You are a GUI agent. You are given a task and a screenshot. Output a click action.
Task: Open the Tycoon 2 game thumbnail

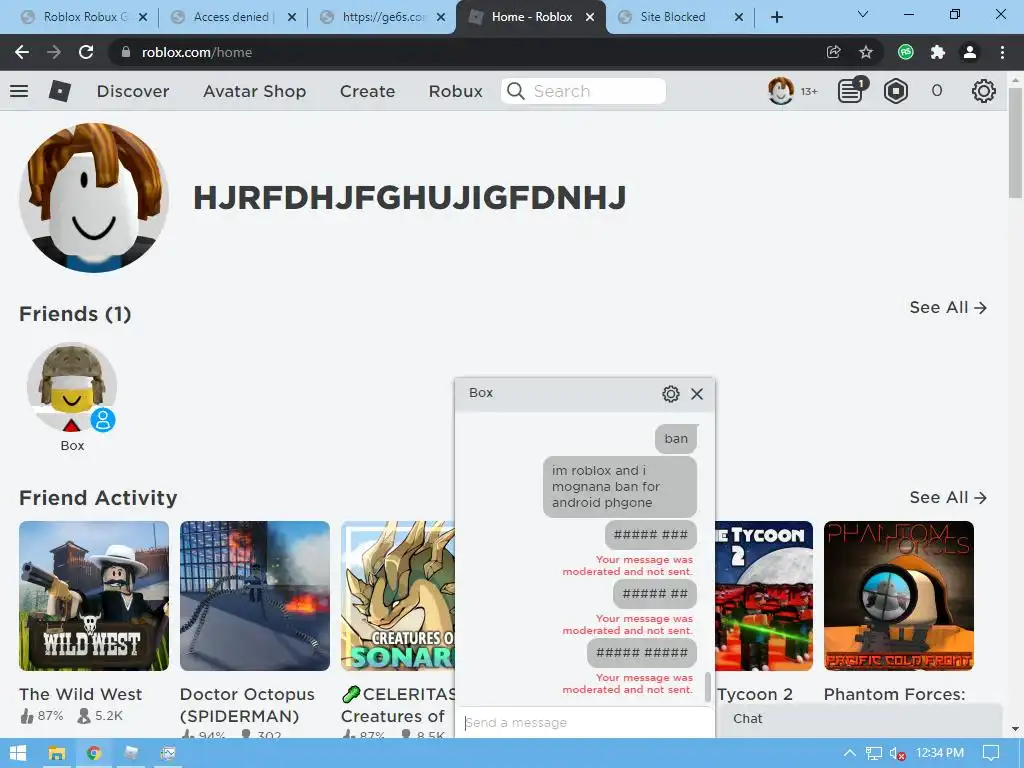pos(764,596)
